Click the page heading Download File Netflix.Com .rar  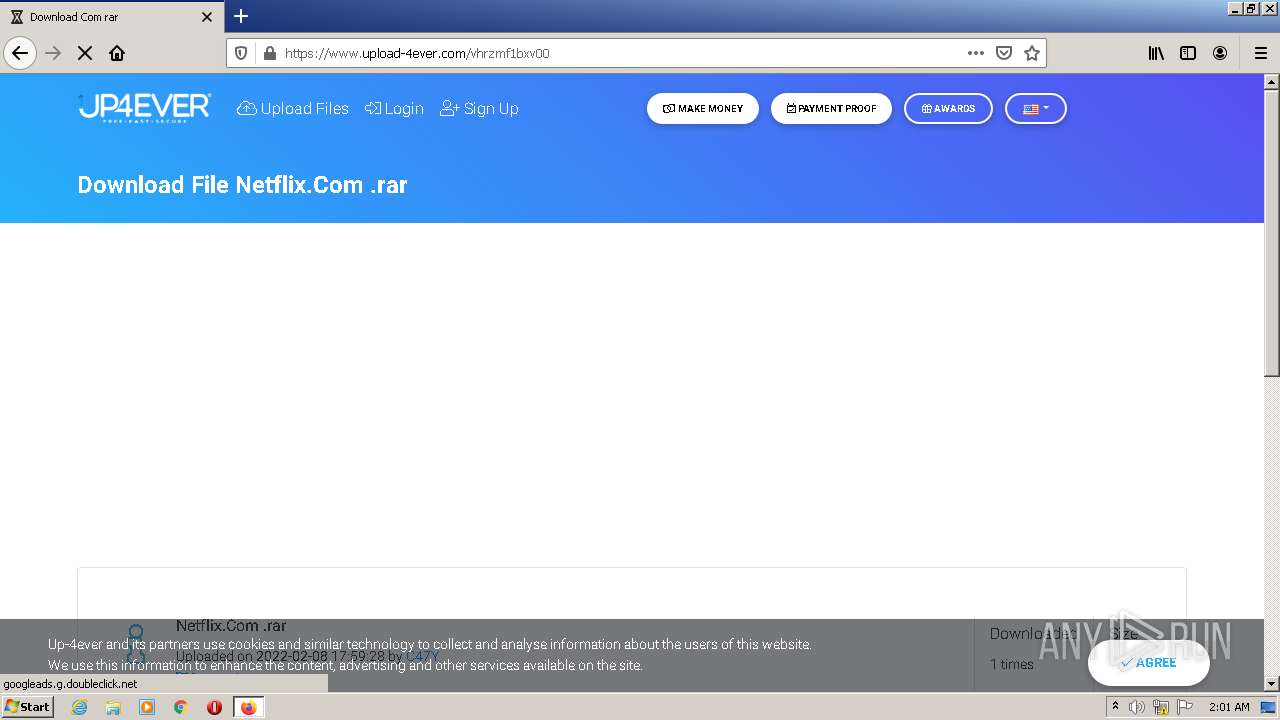[x=242, y=185]
